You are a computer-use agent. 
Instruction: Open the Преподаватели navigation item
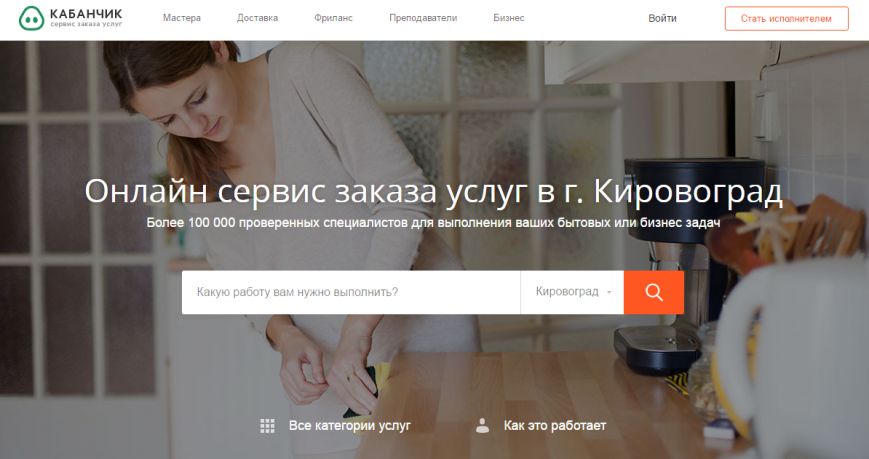(423, 18)
